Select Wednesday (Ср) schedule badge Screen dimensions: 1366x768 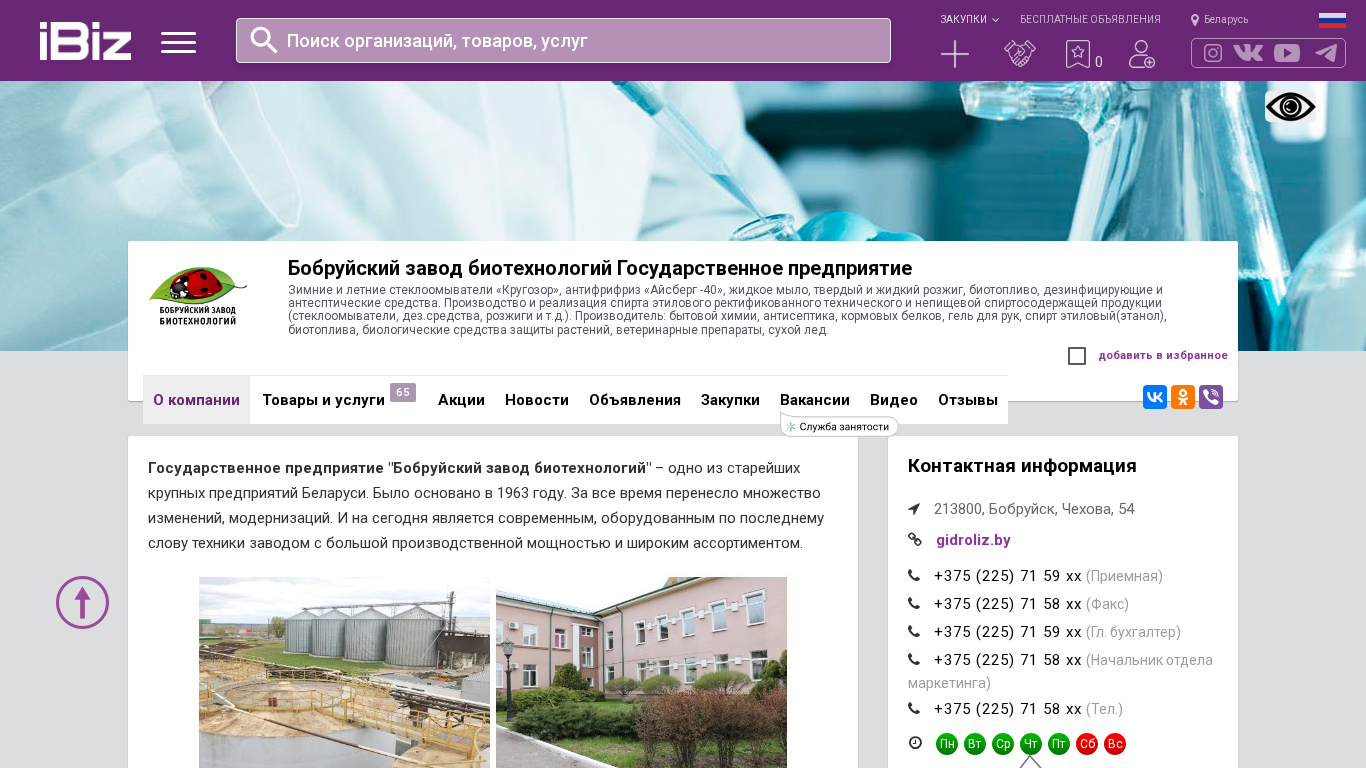[1003, 744]
